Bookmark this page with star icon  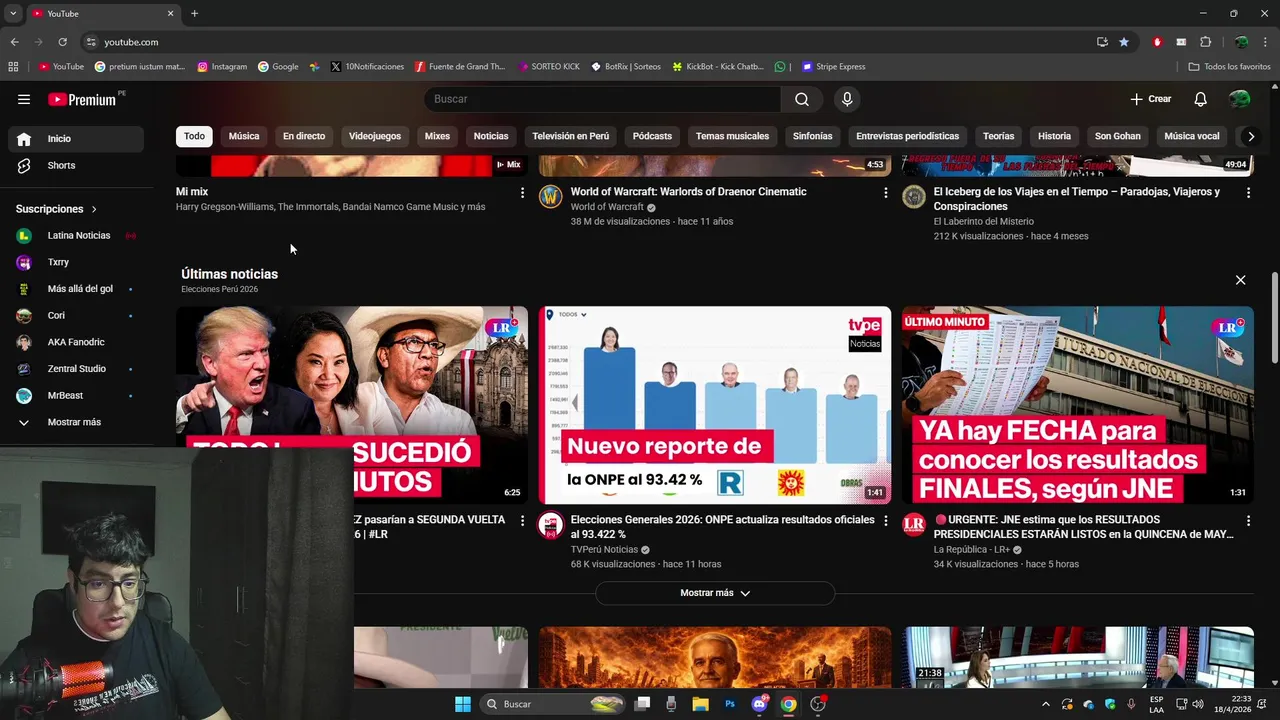pyautogui.click(x=1124, y=42)
